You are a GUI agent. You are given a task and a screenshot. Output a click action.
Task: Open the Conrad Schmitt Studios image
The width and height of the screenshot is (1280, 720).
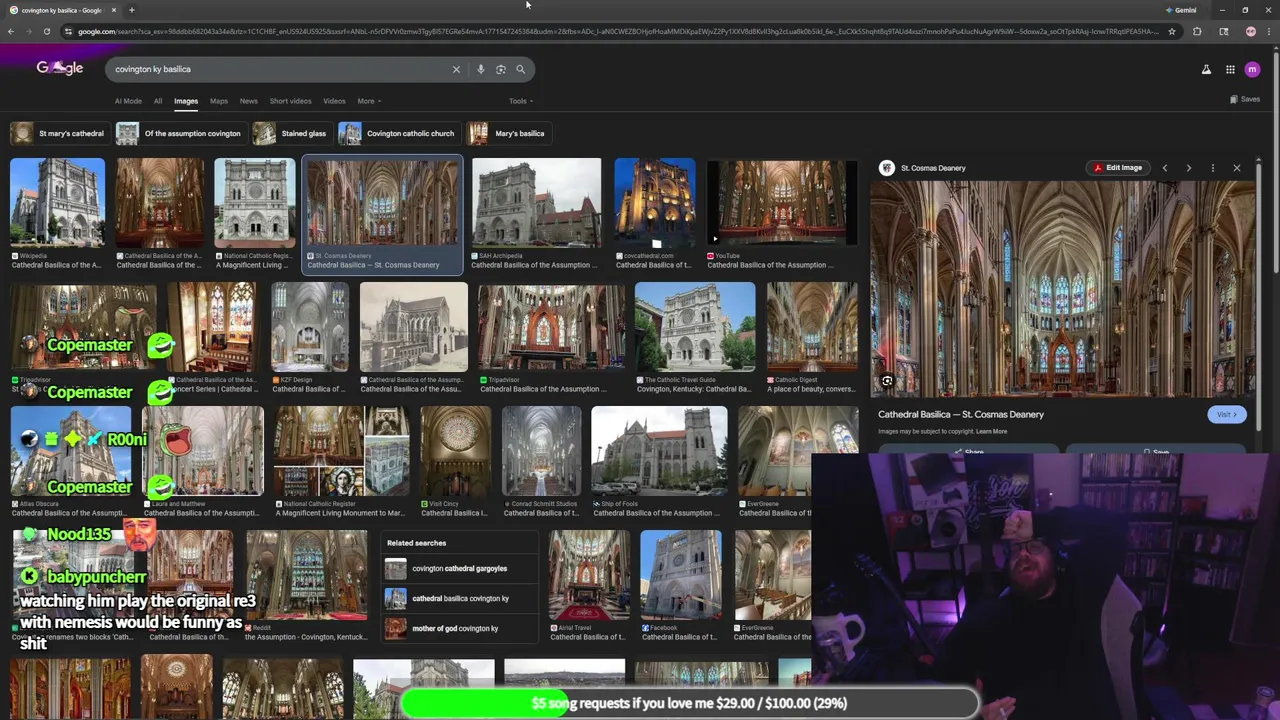pyautogui.click(x=541, y=451)
